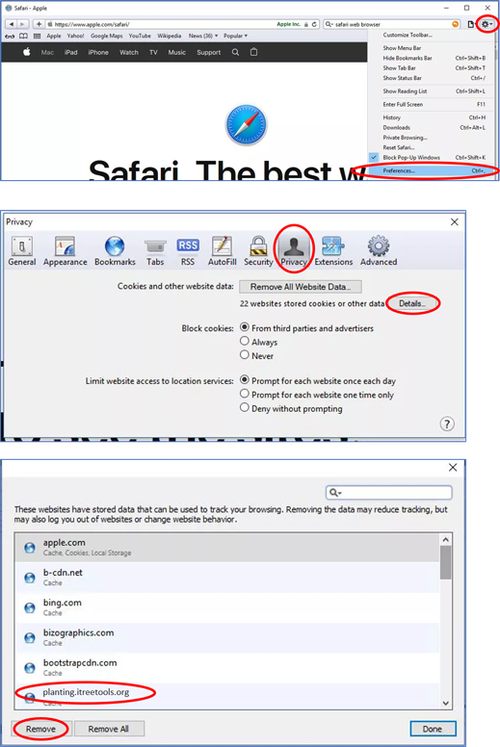The image size is (500, 747).
Task: Open the AutoFill preferences icon
Action: [x=222, y=251]
